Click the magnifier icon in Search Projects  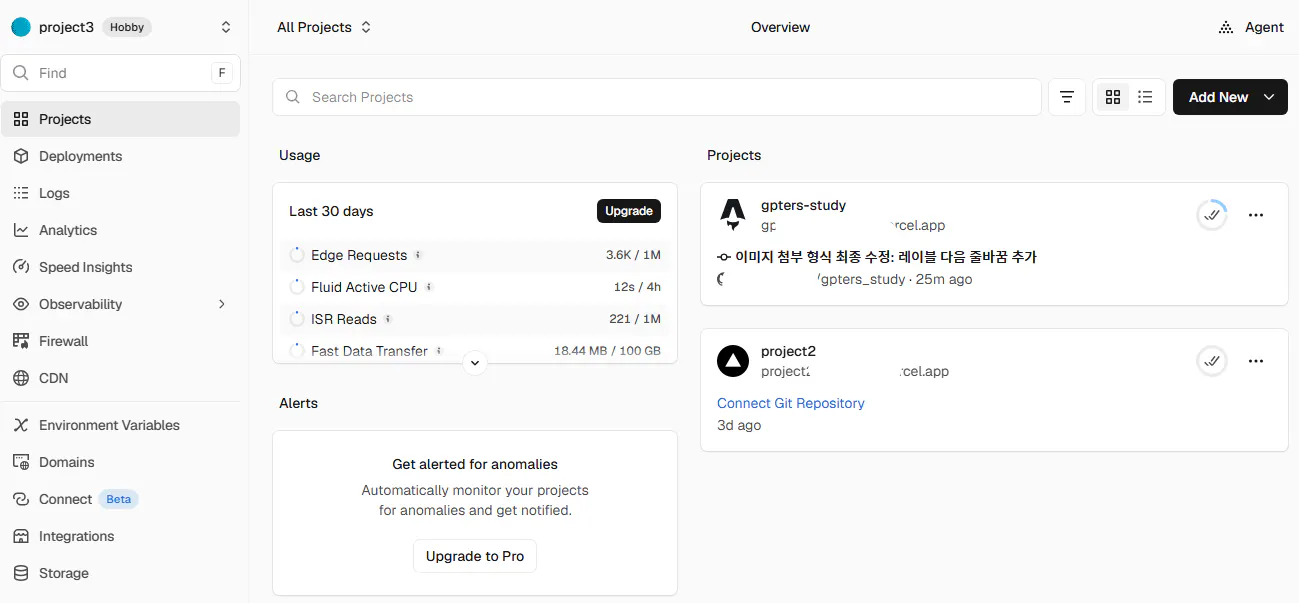[293, 97]
